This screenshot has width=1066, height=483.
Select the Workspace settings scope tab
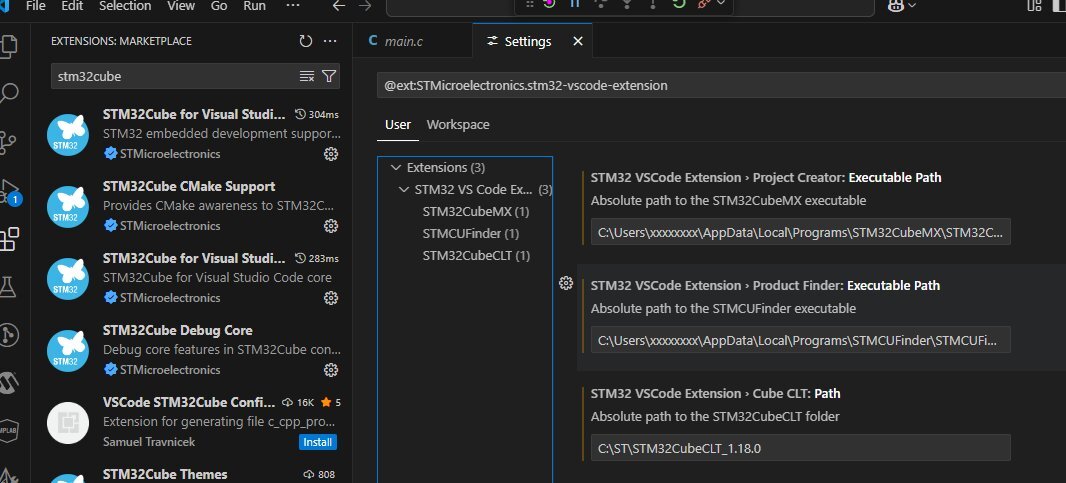coord(458,125)
